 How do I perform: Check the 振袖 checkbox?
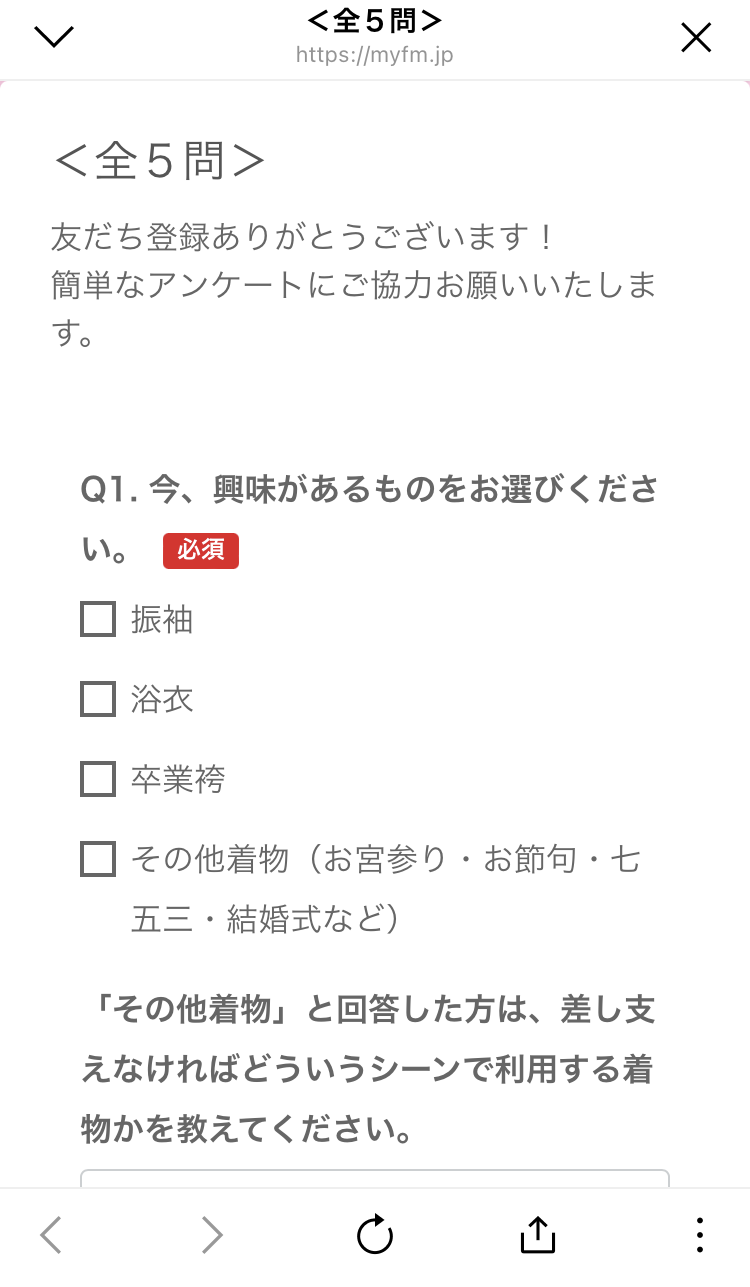click(x=97, y=620)
